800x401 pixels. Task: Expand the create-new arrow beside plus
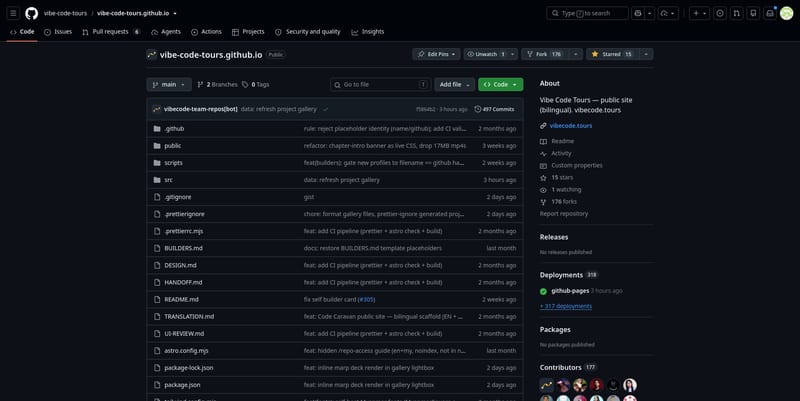tap(705, 13)
